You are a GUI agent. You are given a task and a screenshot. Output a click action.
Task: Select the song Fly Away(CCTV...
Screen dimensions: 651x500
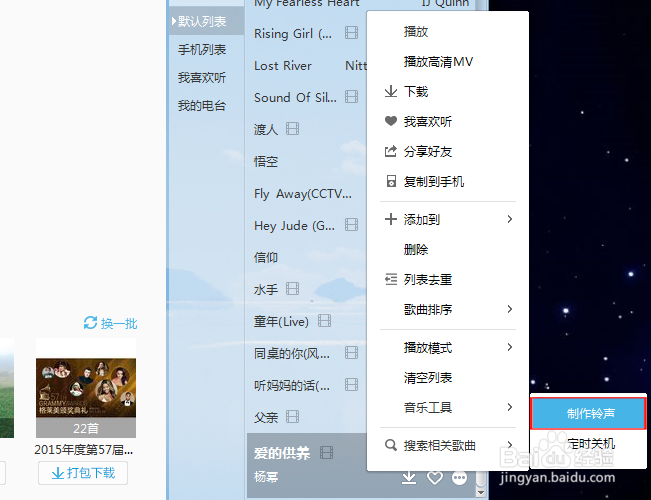[303, 194]
